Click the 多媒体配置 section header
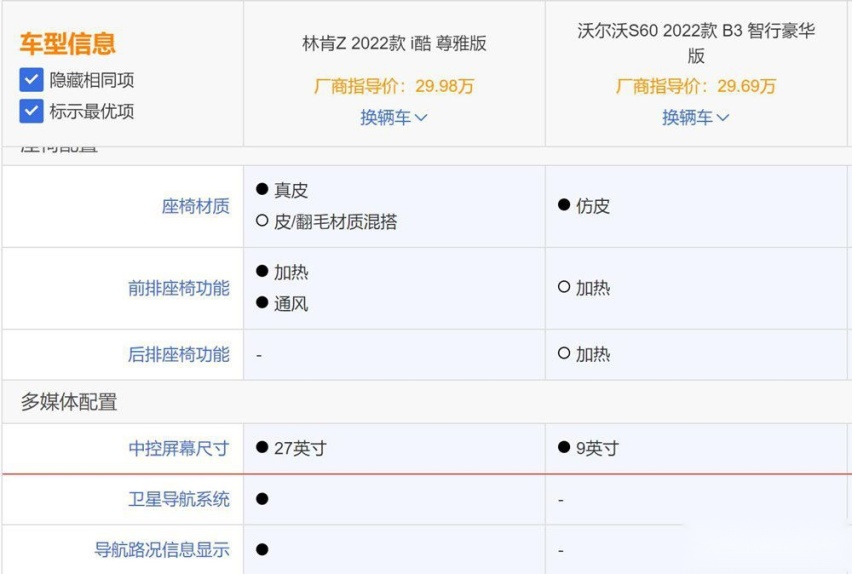This screenshot has height=574, width=852. pyautogui.click(x=69, y=402)
